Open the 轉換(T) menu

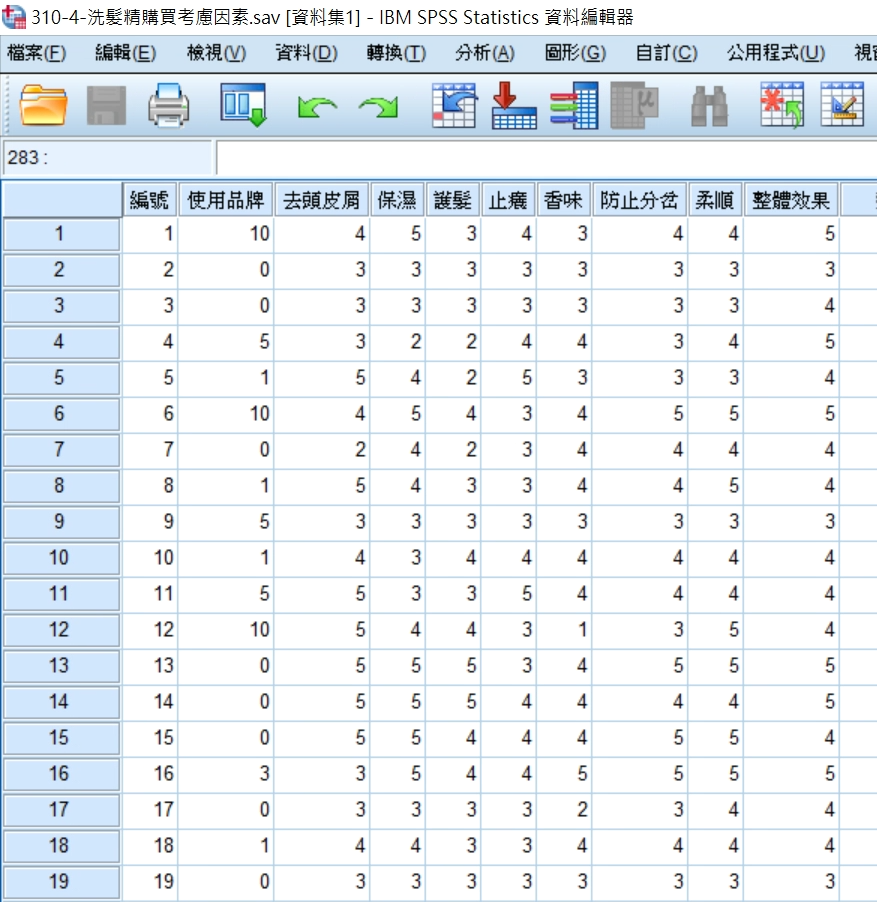pyautogui.click(x=395, y=53)
